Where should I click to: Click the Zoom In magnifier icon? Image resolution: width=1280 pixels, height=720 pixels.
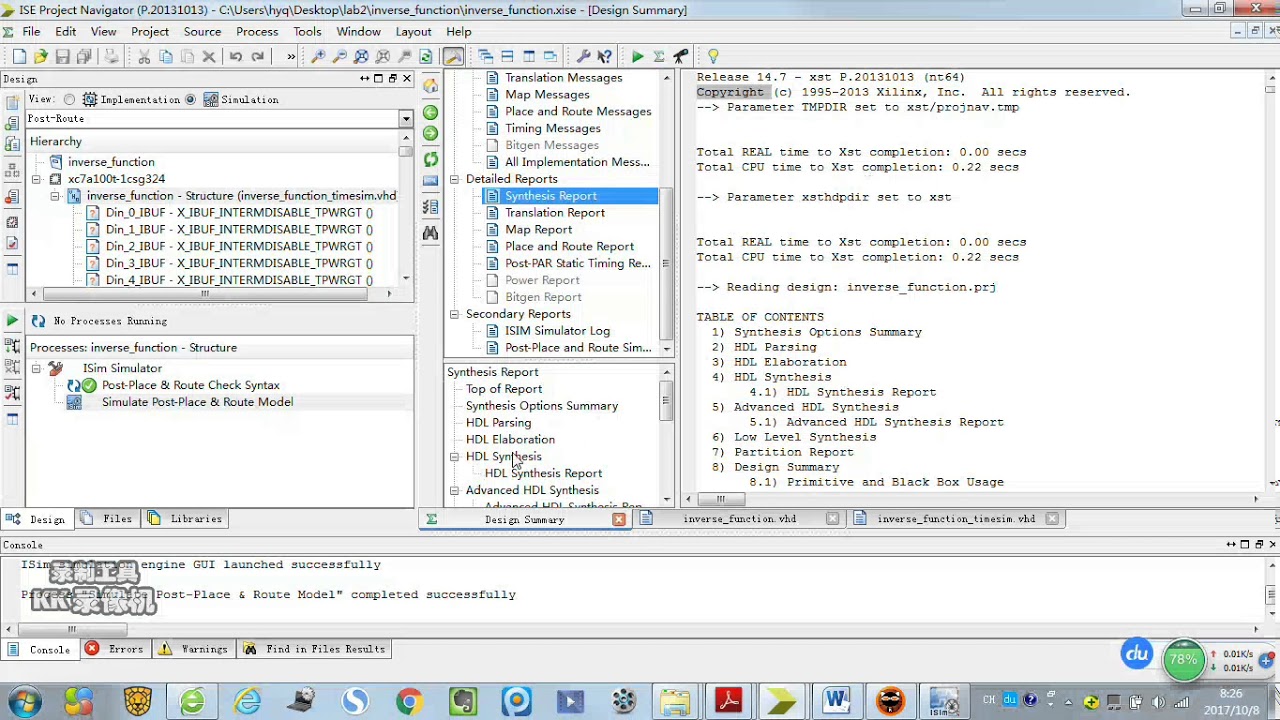click(x=318, y=57)
